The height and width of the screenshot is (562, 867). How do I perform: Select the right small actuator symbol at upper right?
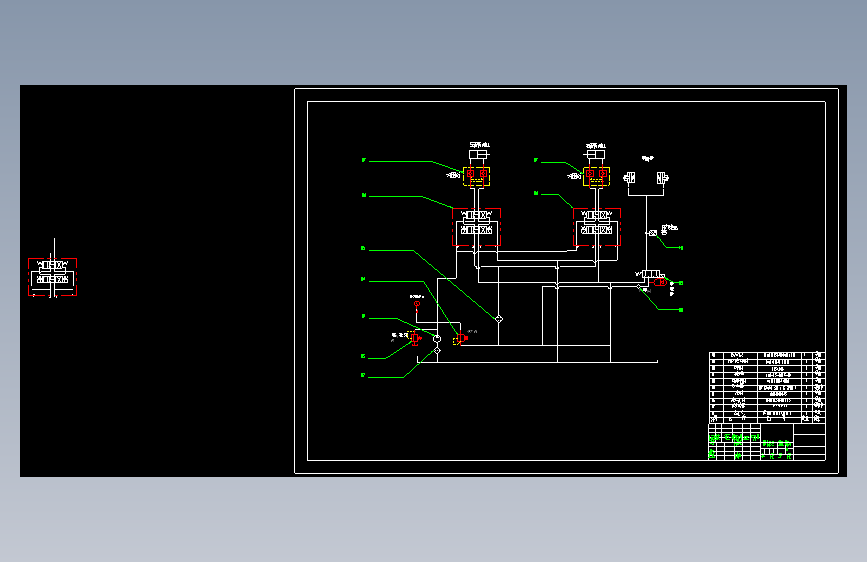pos(662,178)
